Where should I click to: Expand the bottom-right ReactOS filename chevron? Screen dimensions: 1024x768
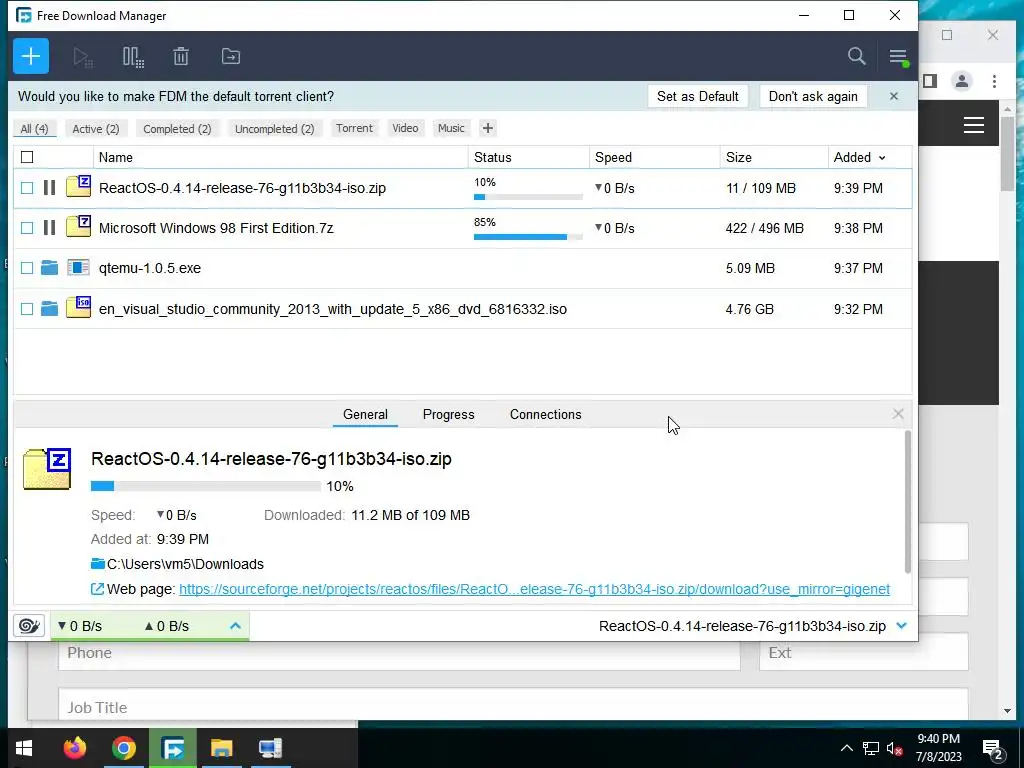tap(902, 626)
